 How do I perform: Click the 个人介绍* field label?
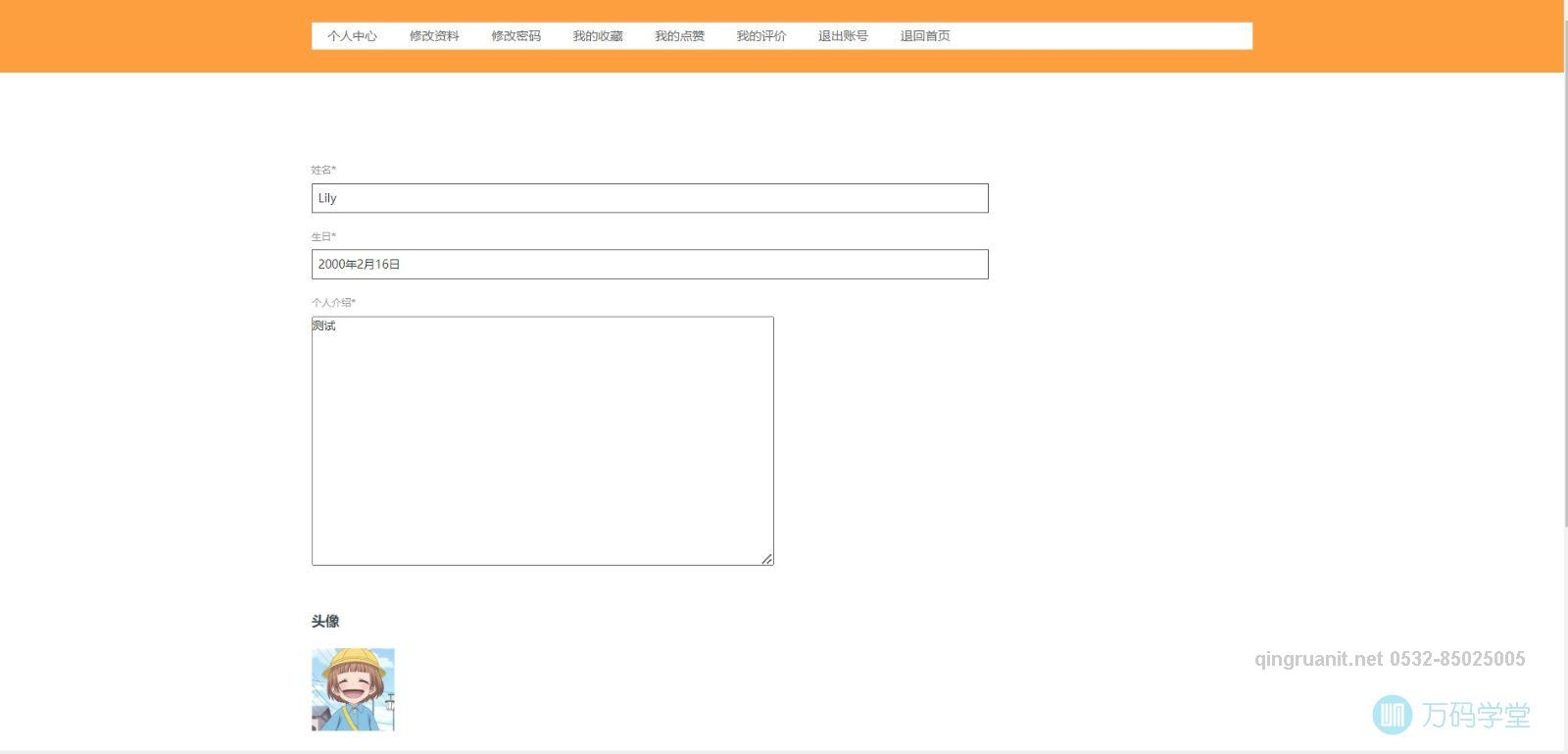333,303
